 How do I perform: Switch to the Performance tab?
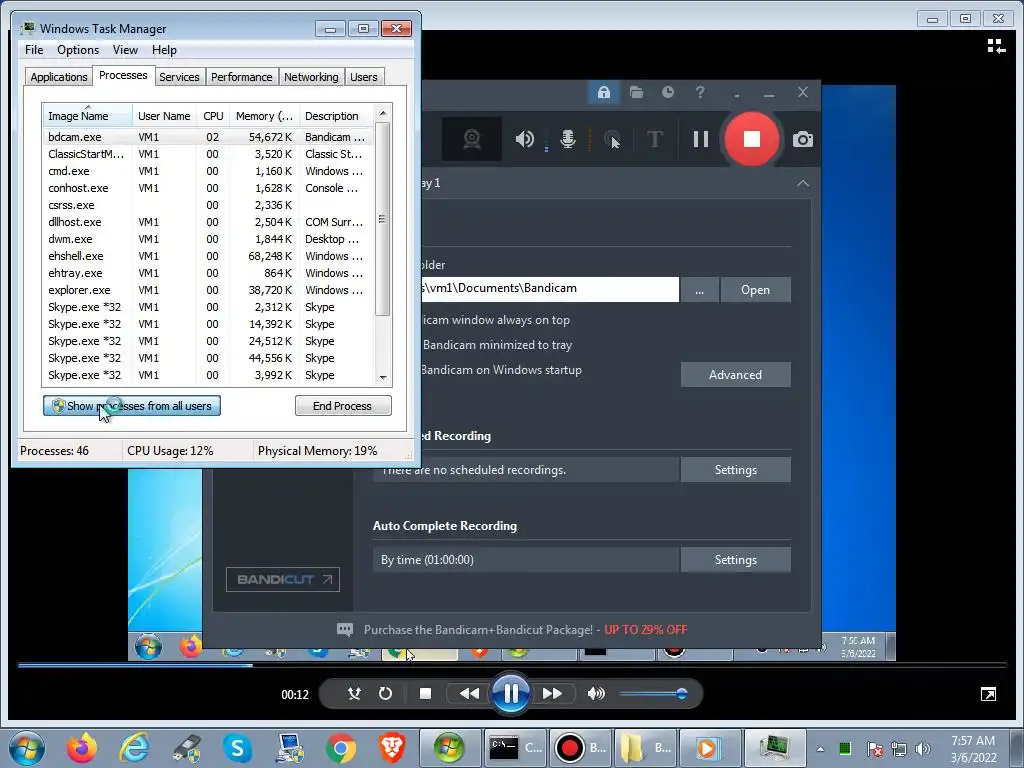(x=242, y=77)
